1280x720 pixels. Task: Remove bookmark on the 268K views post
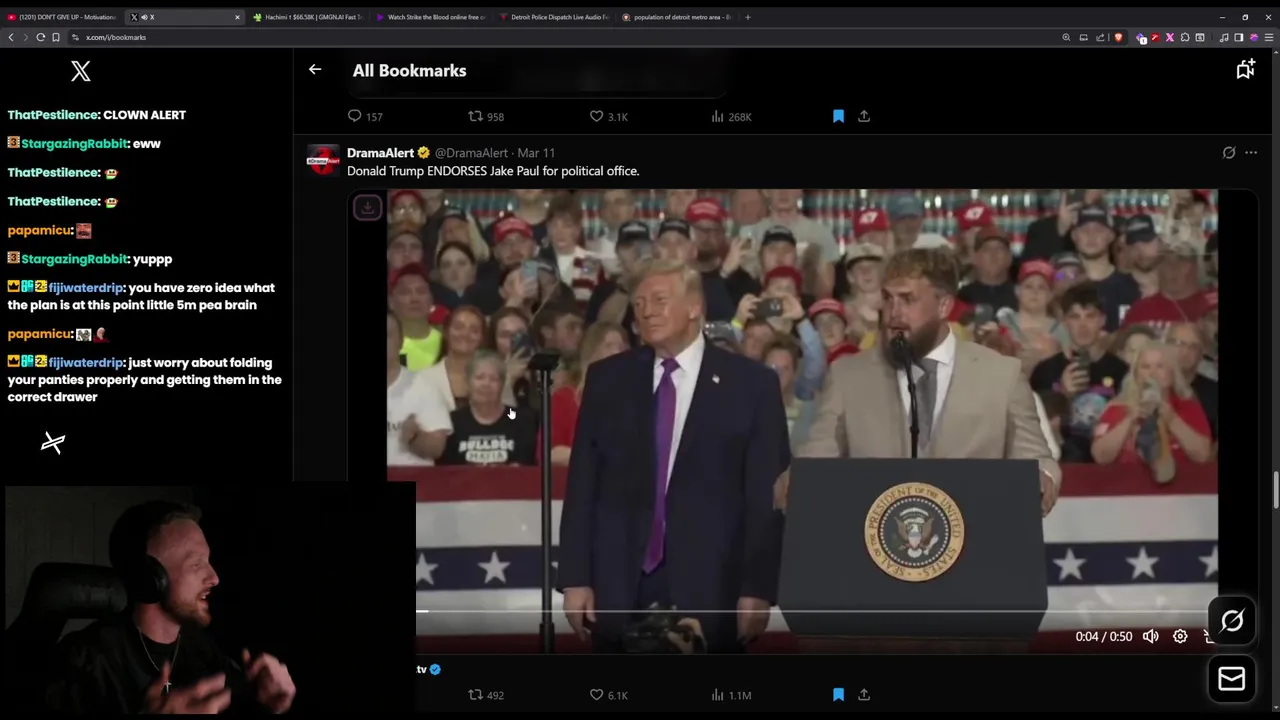click(x=838, y=117)
